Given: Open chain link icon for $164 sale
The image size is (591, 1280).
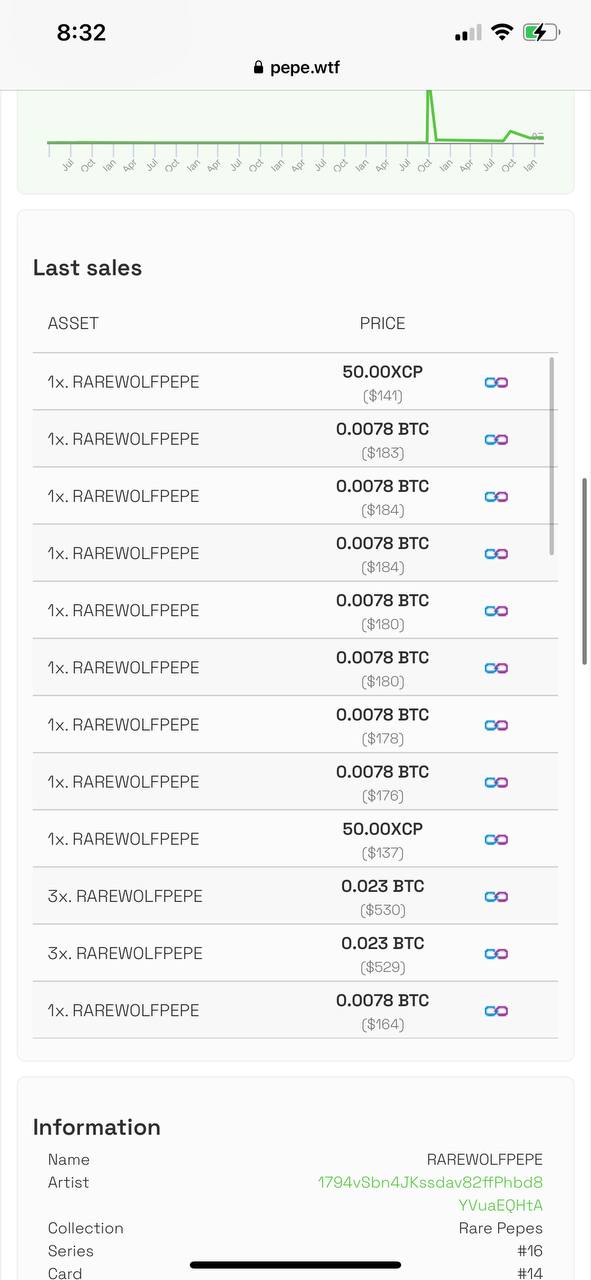Looking at the screenshot, I should pyautogui.click(x=496, y=1010).
